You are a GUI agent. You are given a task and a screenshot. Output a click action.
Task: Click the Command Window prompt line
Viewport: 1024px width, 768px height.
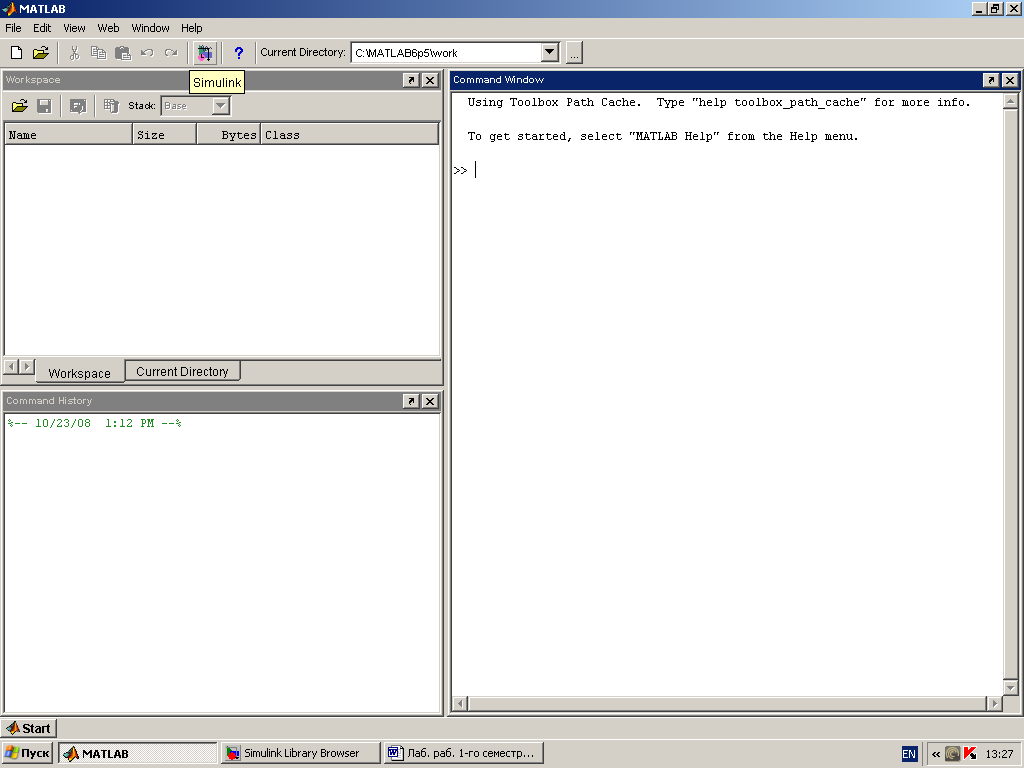pyautogui.click(x=727, y=170)
